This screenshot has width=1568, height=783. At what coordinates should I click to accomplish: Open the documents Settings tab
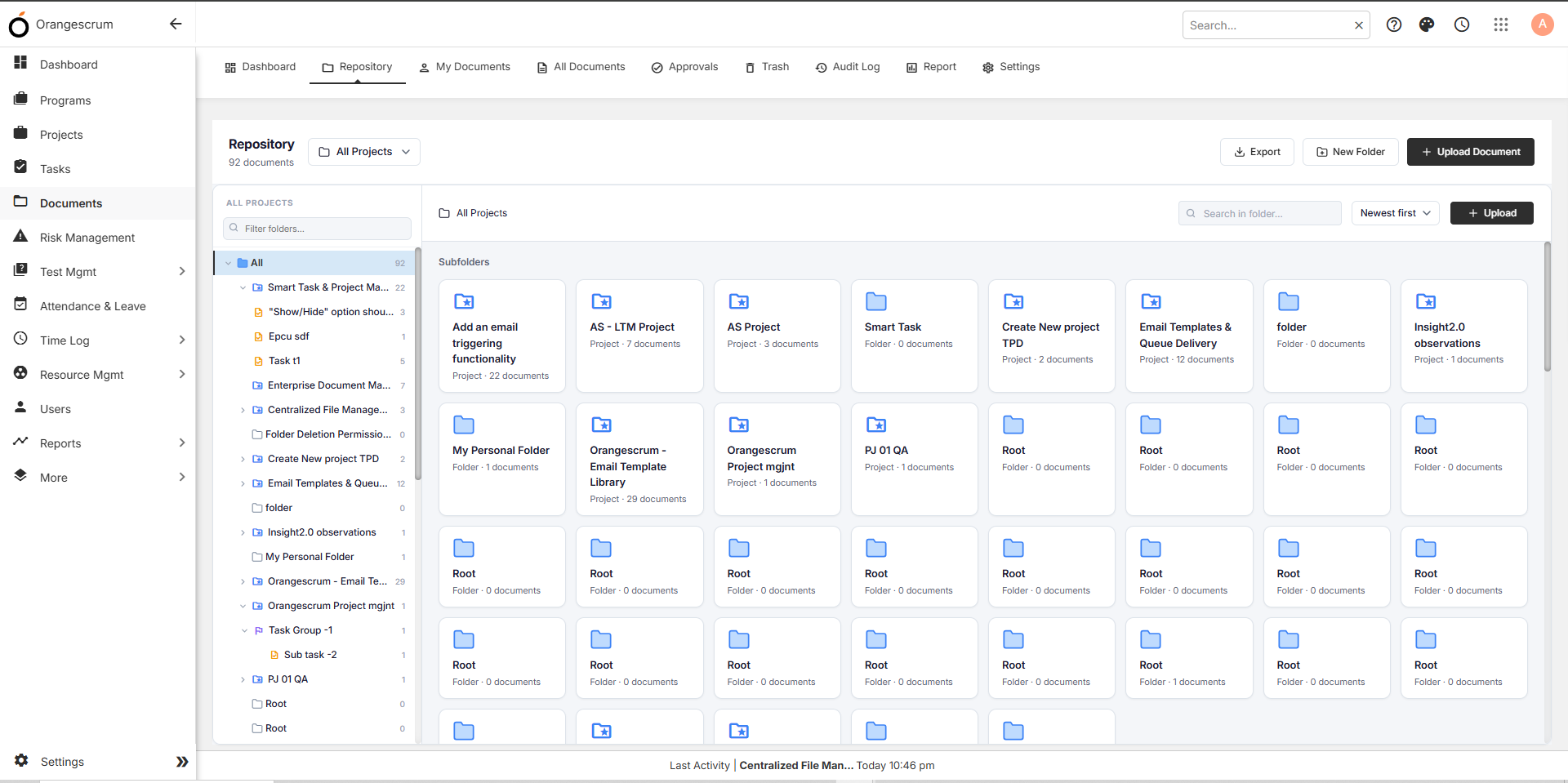point(1011,67)
